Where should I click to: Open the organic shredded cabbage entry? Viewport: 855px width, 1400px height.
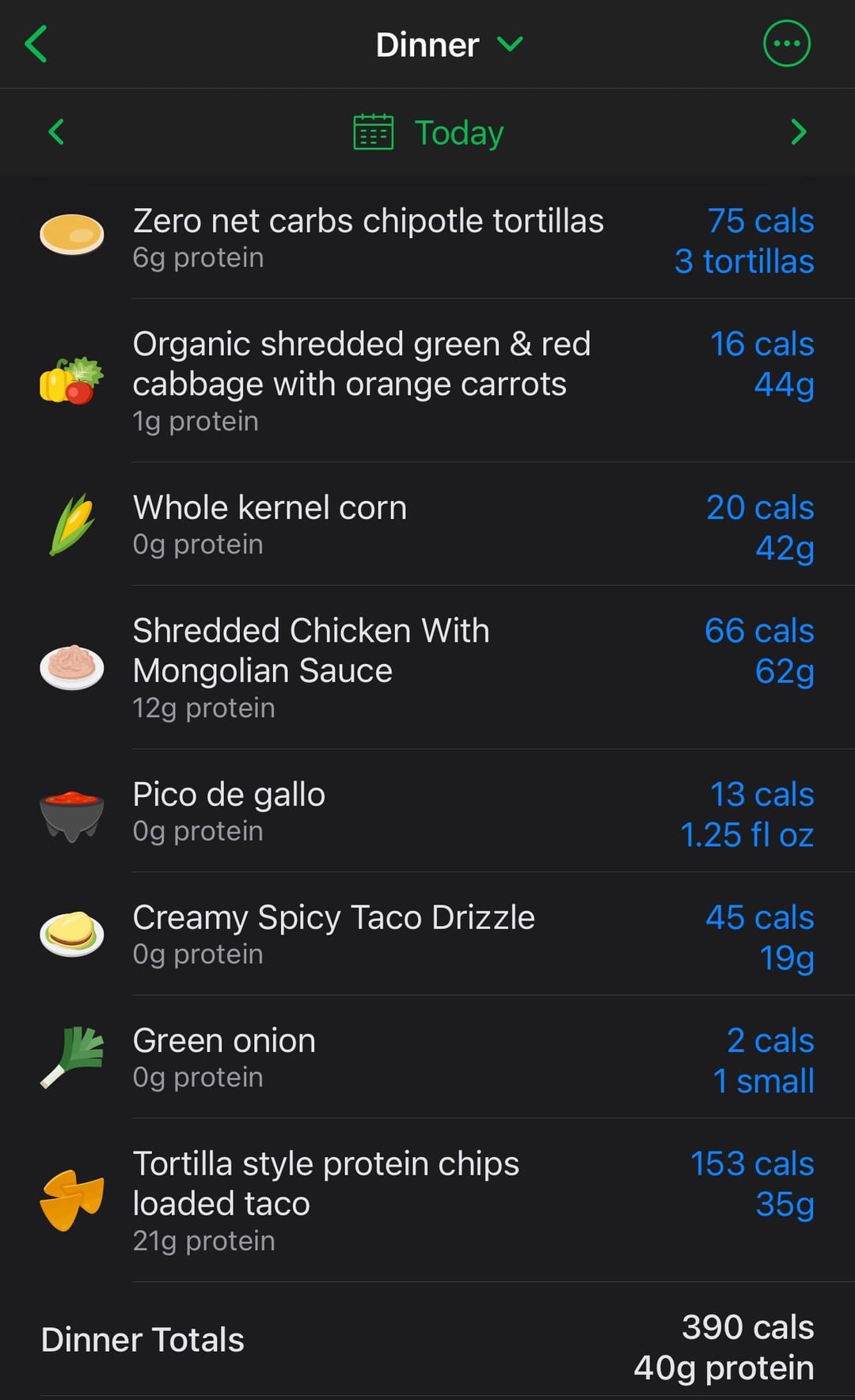(x=361, y=364)
